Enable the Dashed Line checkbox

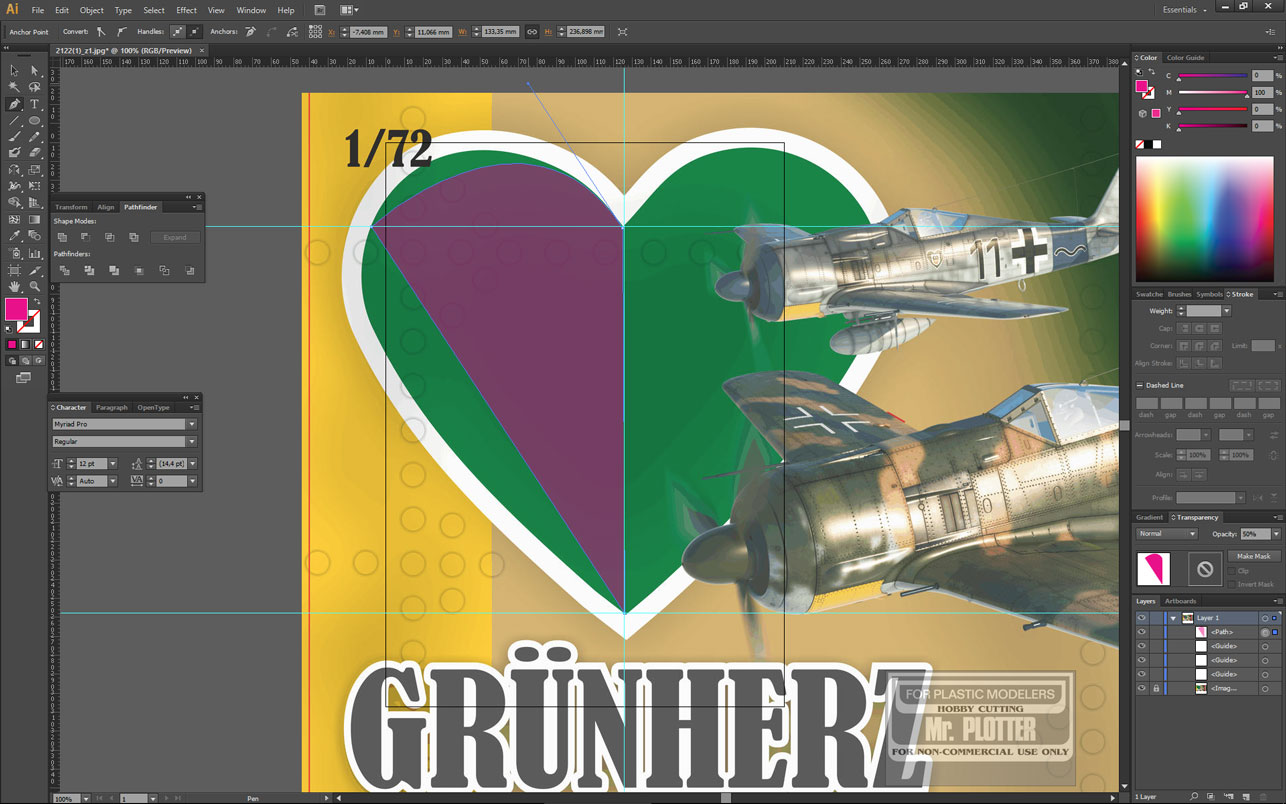coord(1140,385)
